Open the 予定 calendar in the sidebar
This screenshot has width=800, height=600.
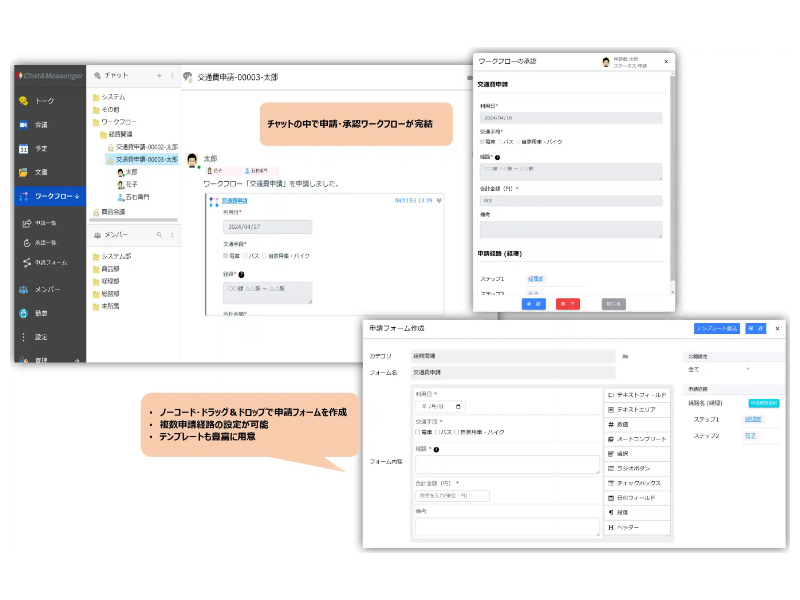click(x=50, y=149)
